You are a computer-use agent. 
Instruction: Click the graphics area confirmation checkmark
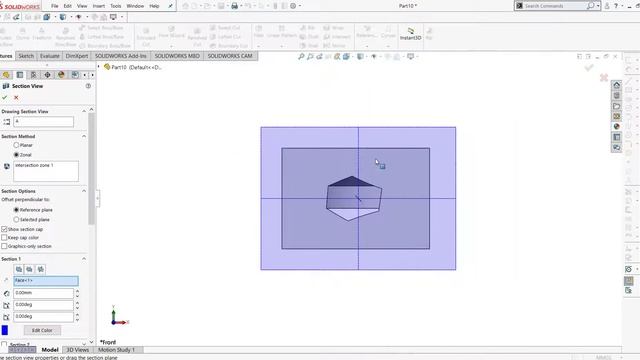tap(589, 67)
